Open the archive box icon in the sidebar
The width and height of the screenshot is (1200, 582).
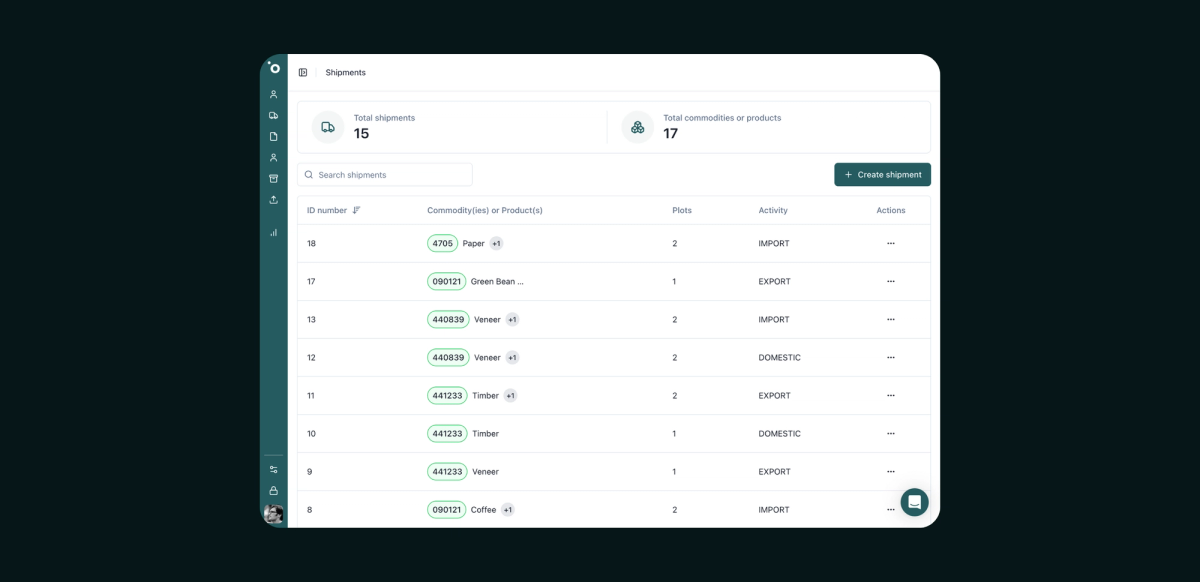274,179
